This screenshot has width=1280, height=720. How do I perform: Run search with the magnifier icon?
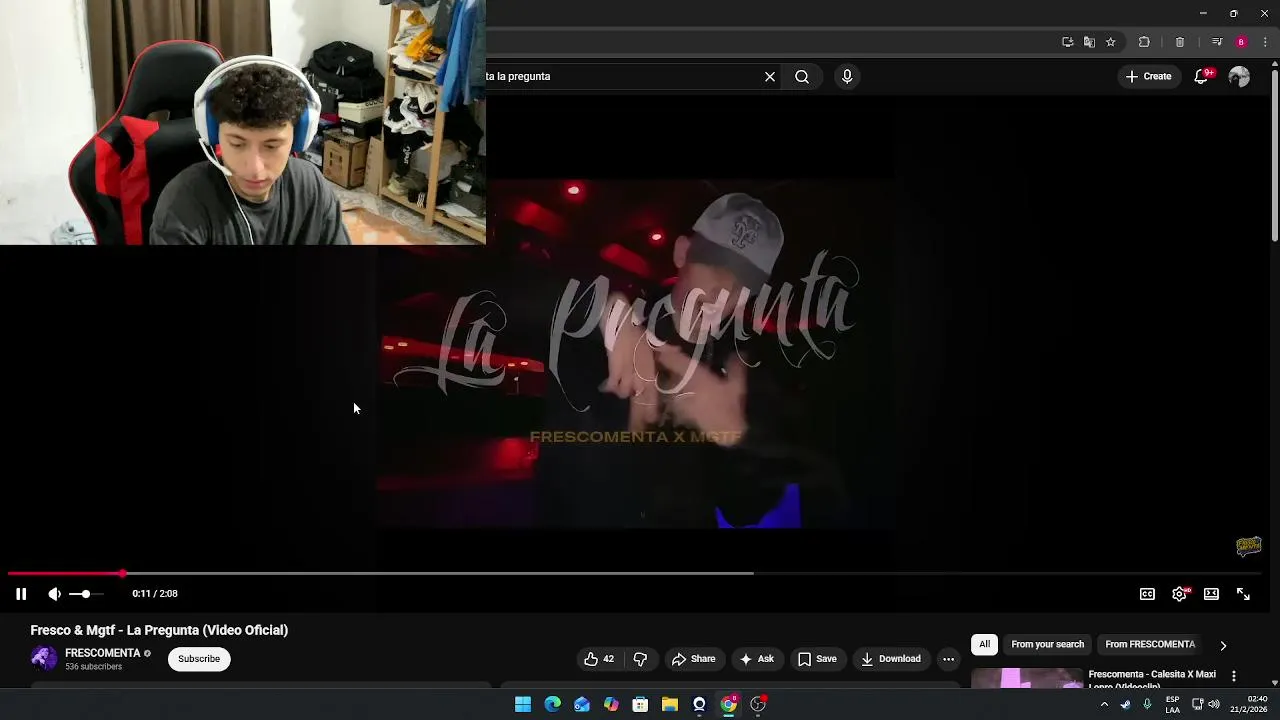[802, 76]
